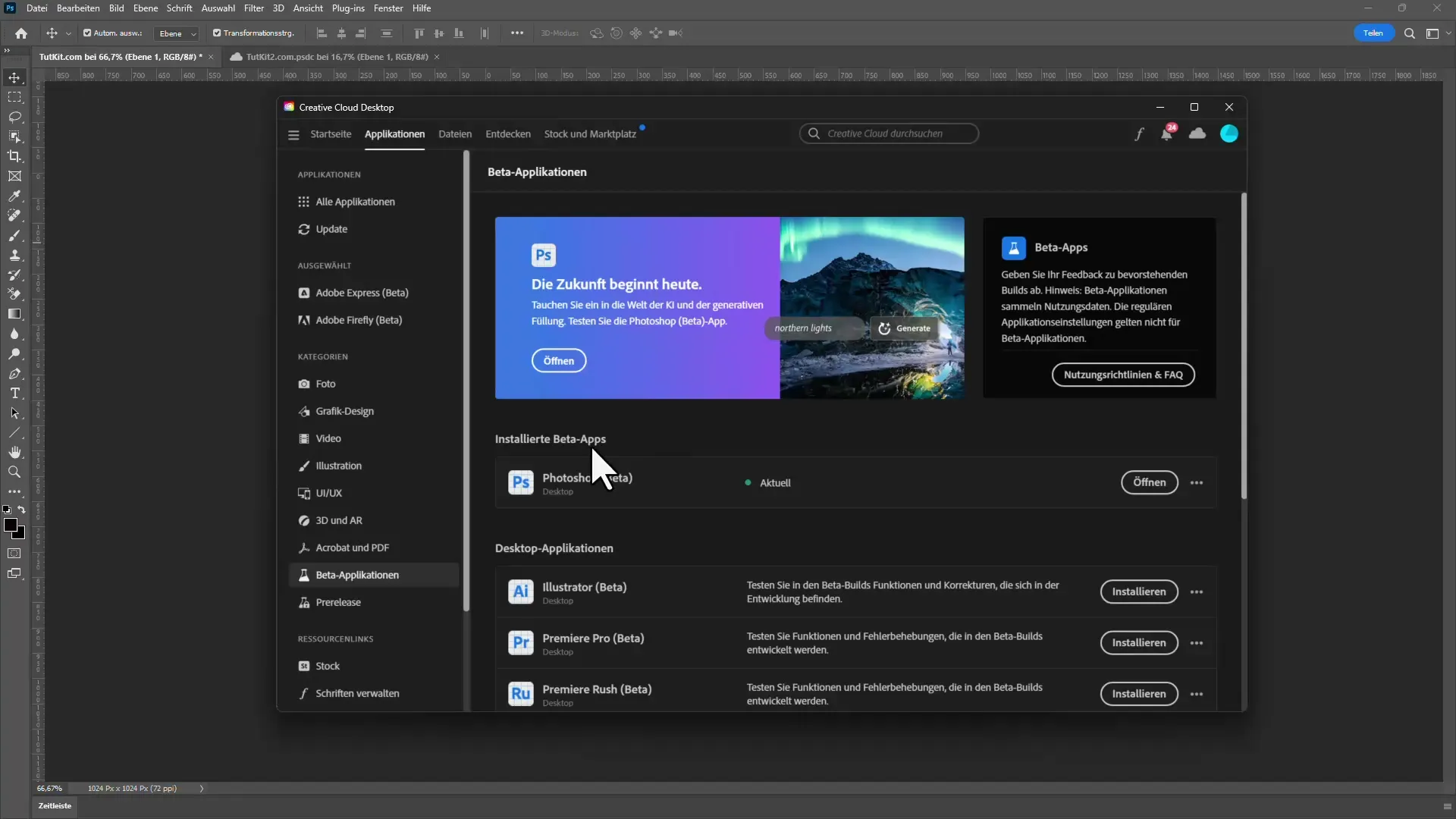The height and width of the screenshot is (819, 1456).
Task: Open more options for Premiere Rush (Beta)
Action: (1197, 694)
